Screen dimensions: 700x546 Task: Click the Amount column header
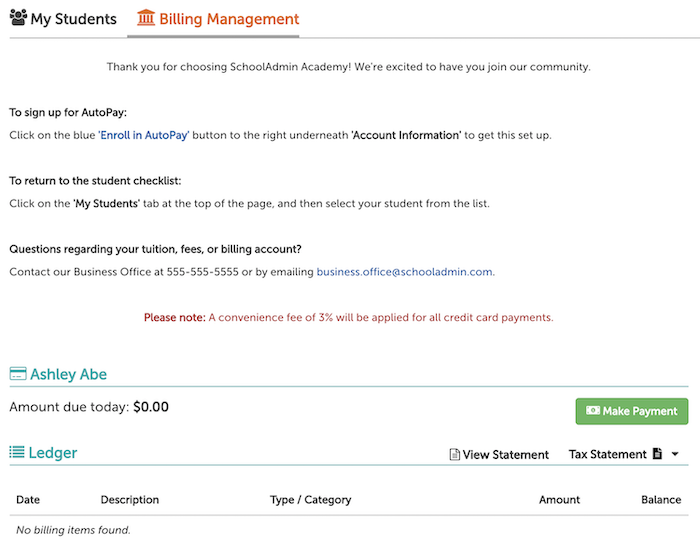(559, 500)
